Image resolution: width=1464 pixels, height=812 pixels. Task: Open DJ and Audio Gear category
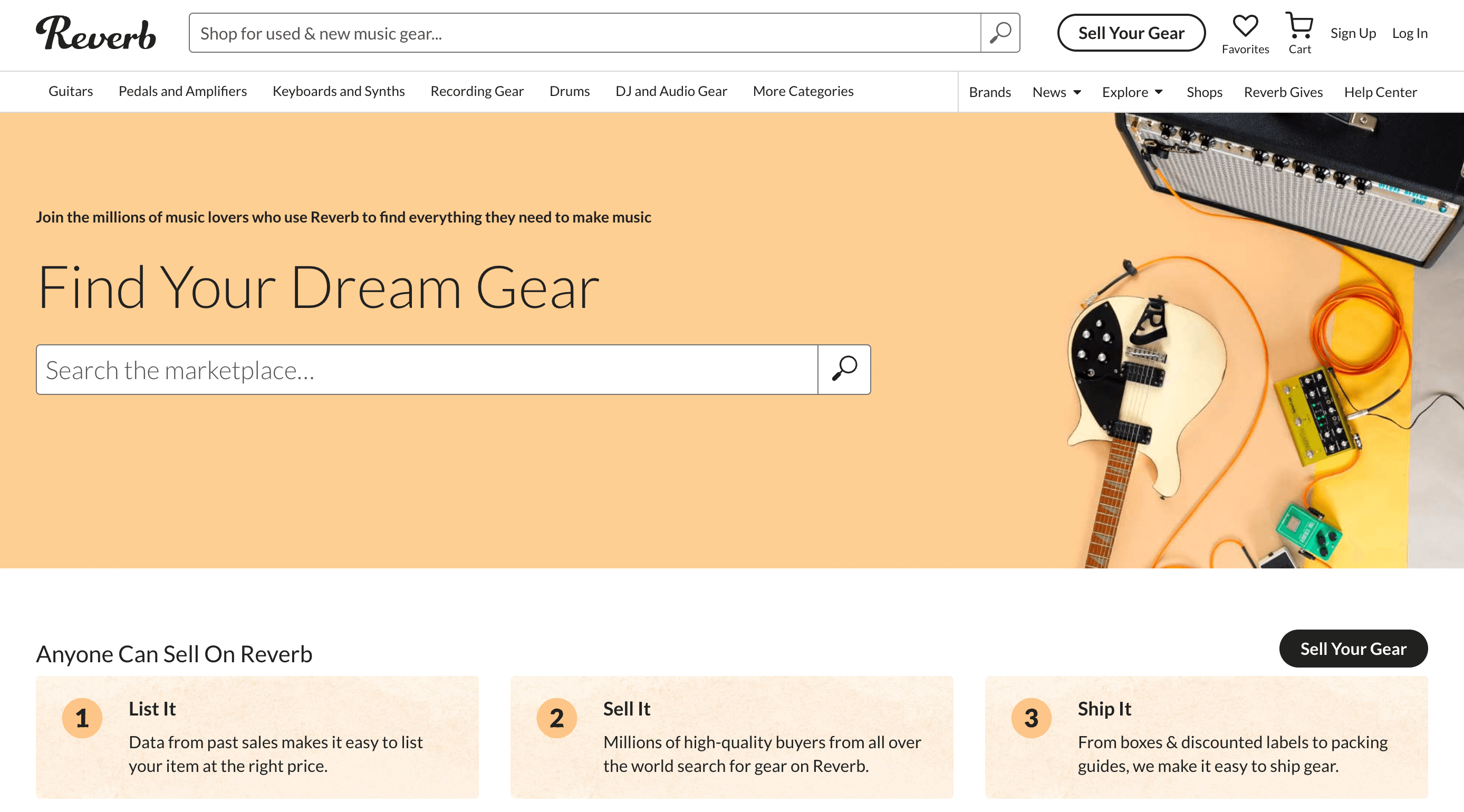click(x=671, y=91)
